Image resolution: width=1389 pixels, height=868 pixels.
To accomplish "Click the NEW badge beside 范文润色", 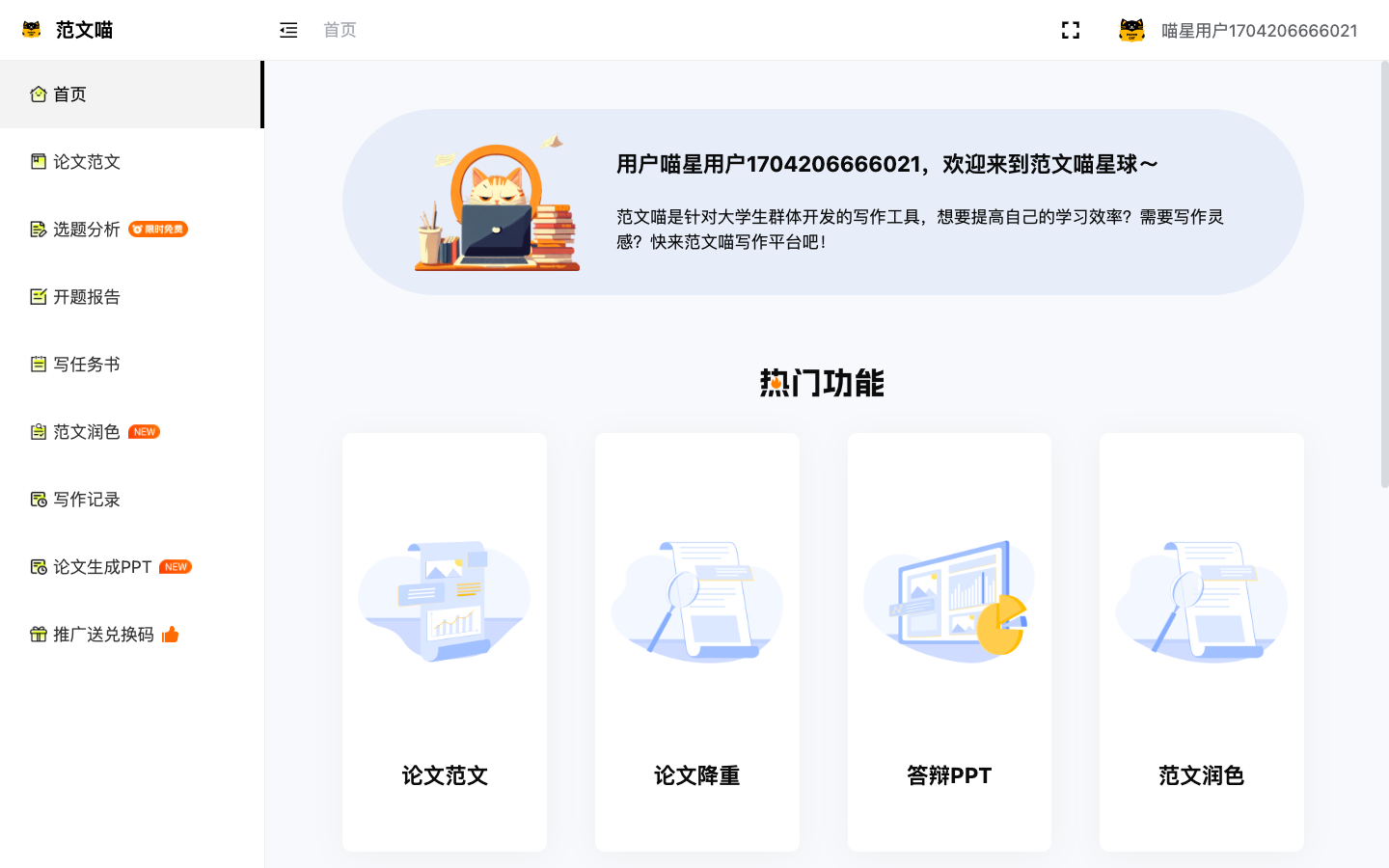I will (144, 431).
